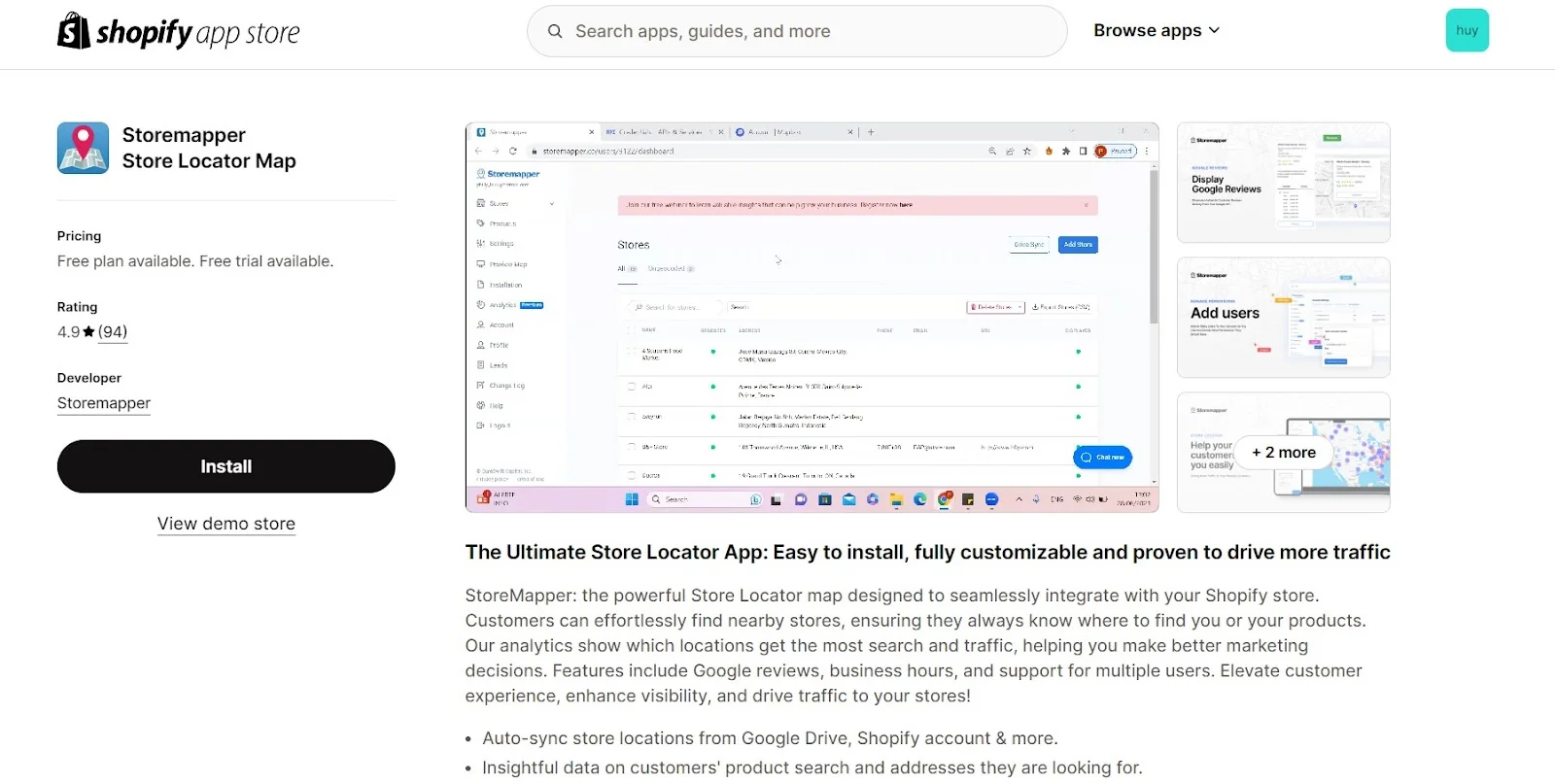Click the Insightful data on customers' bullet point

click(x=812, y=767)
